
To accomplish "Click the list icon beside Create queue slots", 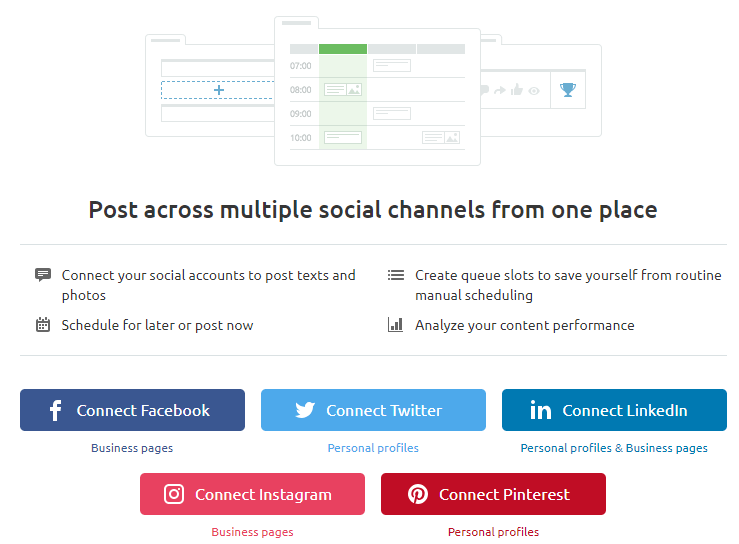I will point(396,275).
